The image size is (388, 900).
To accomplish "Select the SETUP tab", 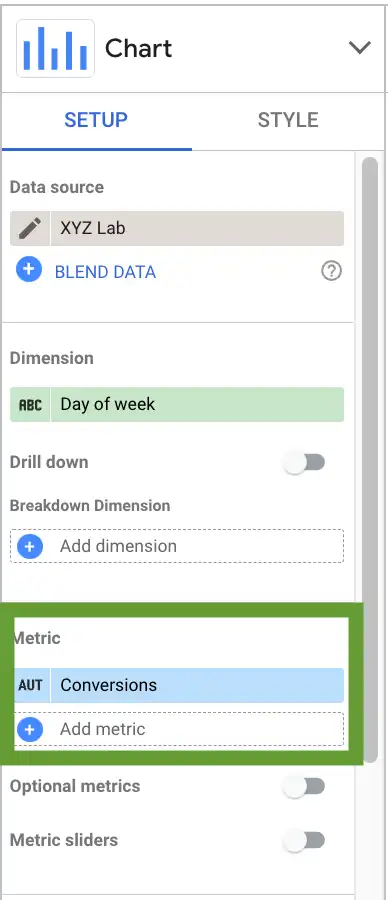I will (x=96, y=121).
